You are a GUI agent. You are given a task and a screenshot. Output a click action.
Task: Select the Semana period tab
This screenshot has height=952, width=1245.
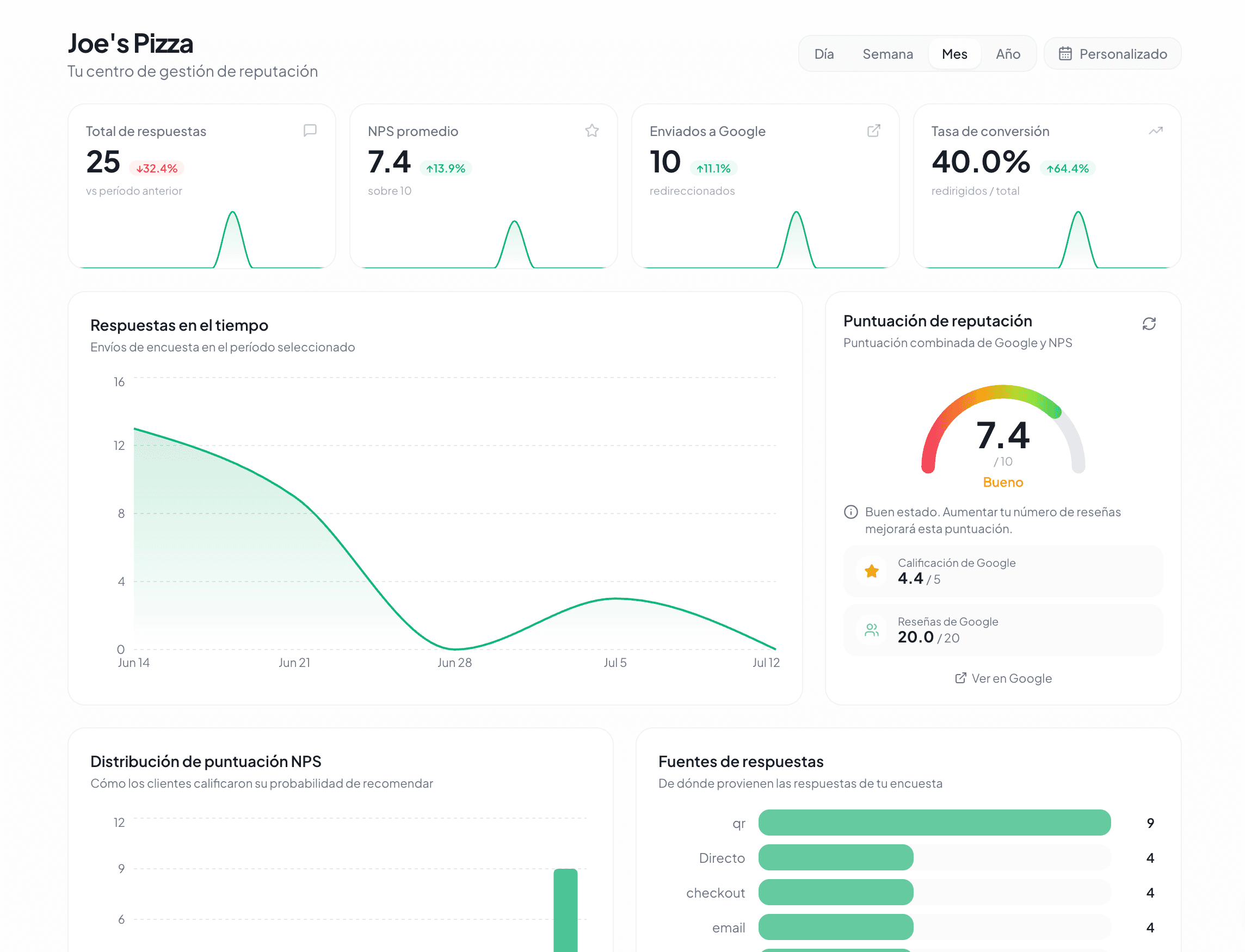tap(887, 54)
